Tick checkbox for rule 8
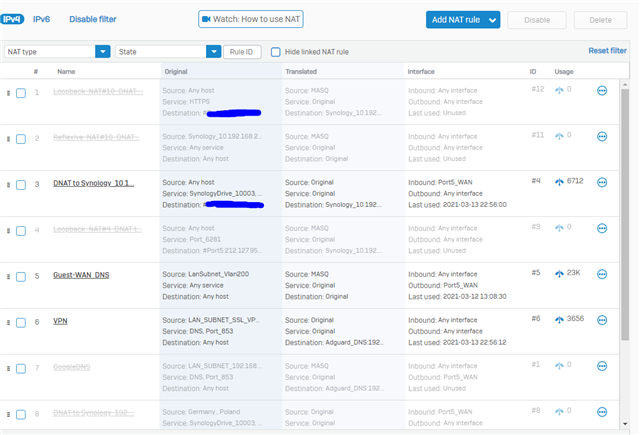The width and height of the screenshot is (640, 435). tap(21, 415)
